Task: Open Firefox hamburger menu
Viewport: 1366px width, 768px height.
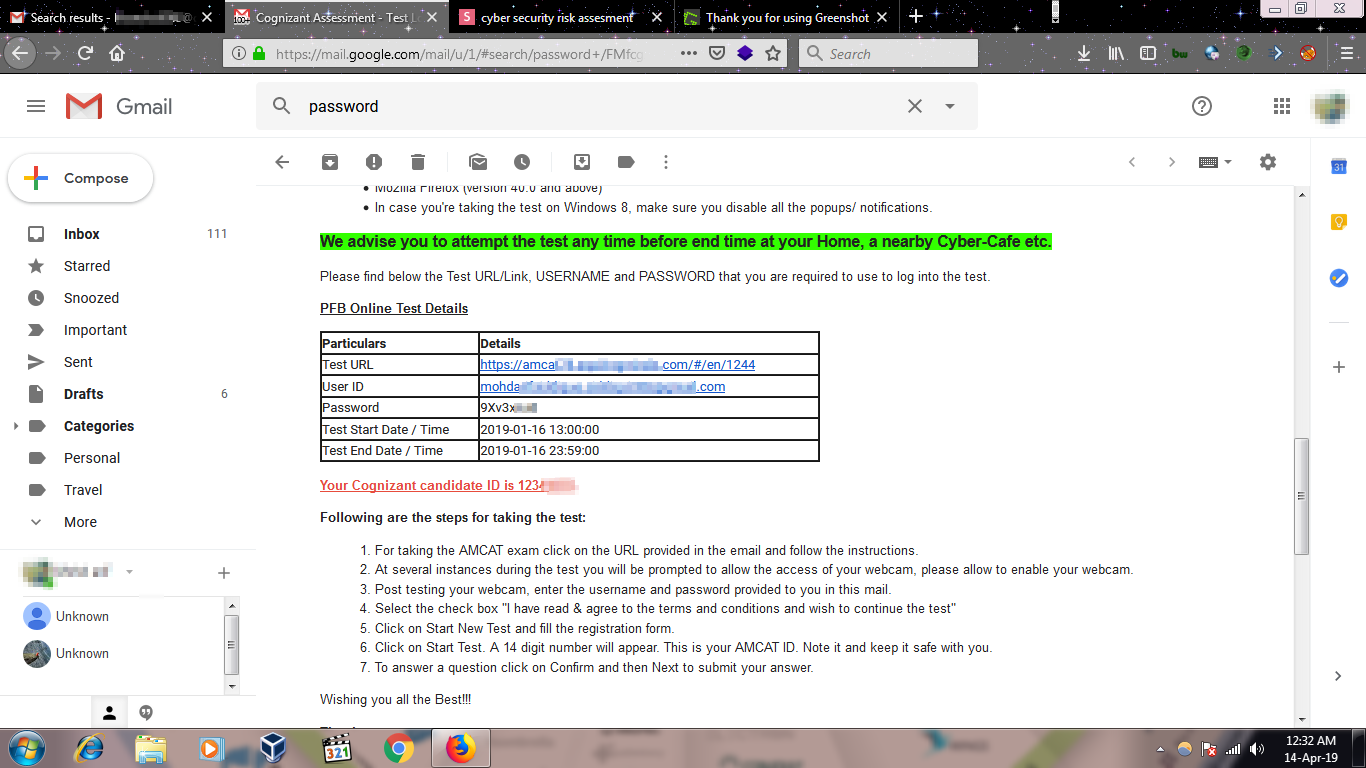Action: pos(1346,54)
